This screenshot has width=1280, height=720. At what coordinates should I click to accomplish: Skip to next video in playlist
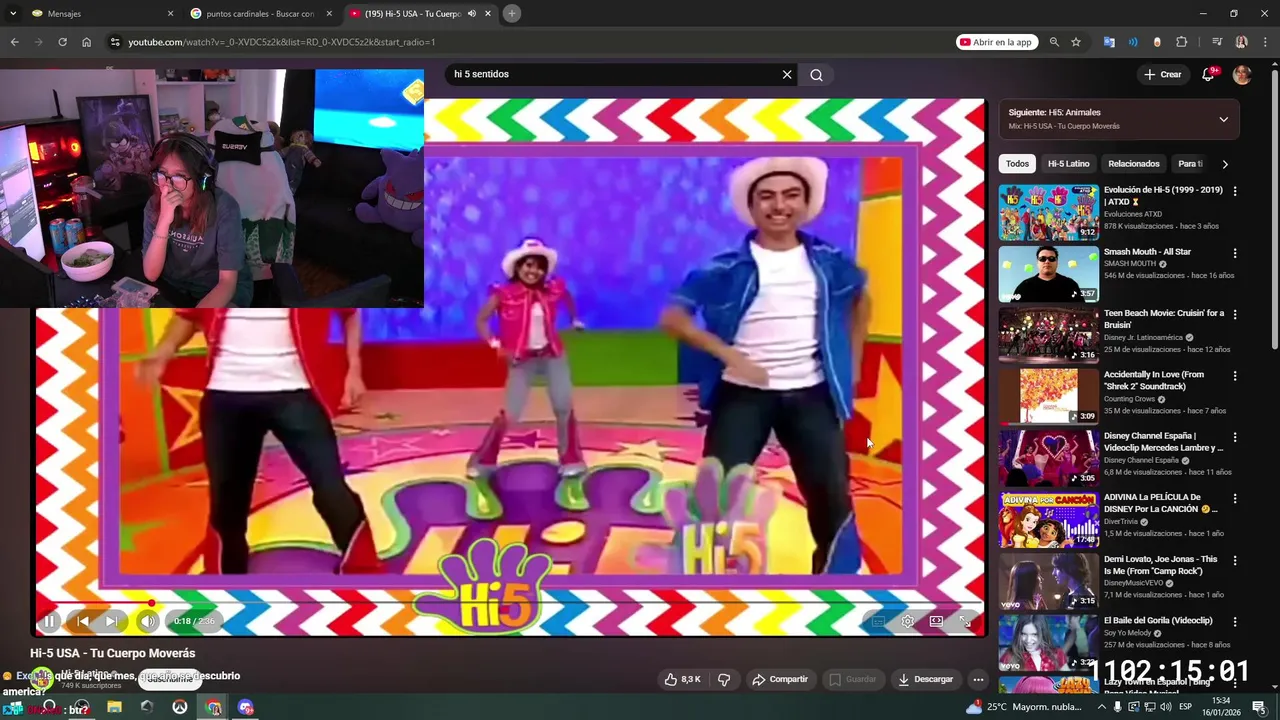pyautogui.click(x=112, y=621)
